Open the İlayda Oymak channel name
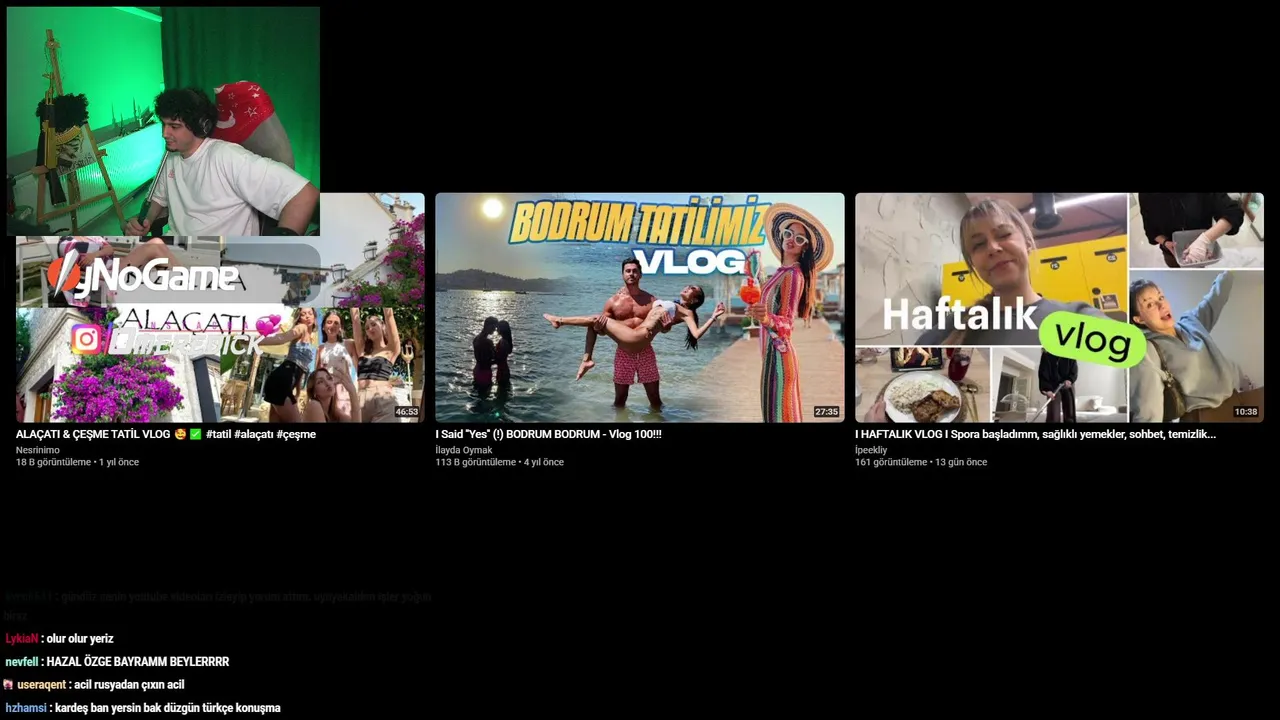This screenshot has height=720, width=1280. click(463, 450)
